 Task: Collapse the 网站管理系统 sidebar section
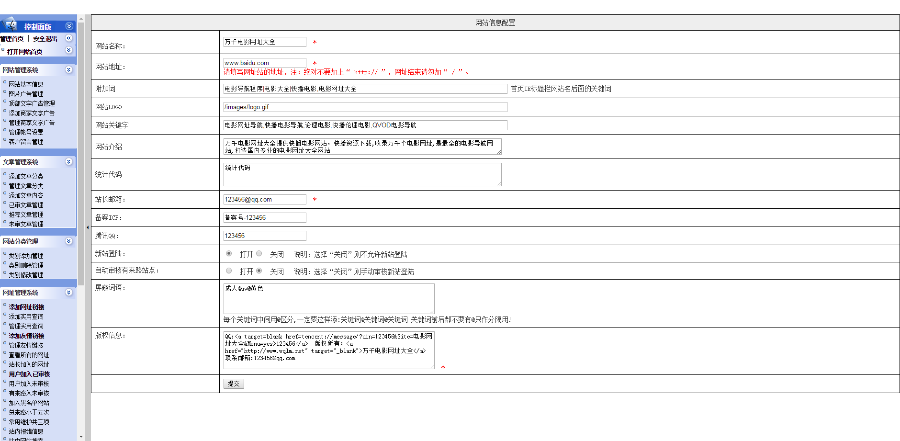69,69
